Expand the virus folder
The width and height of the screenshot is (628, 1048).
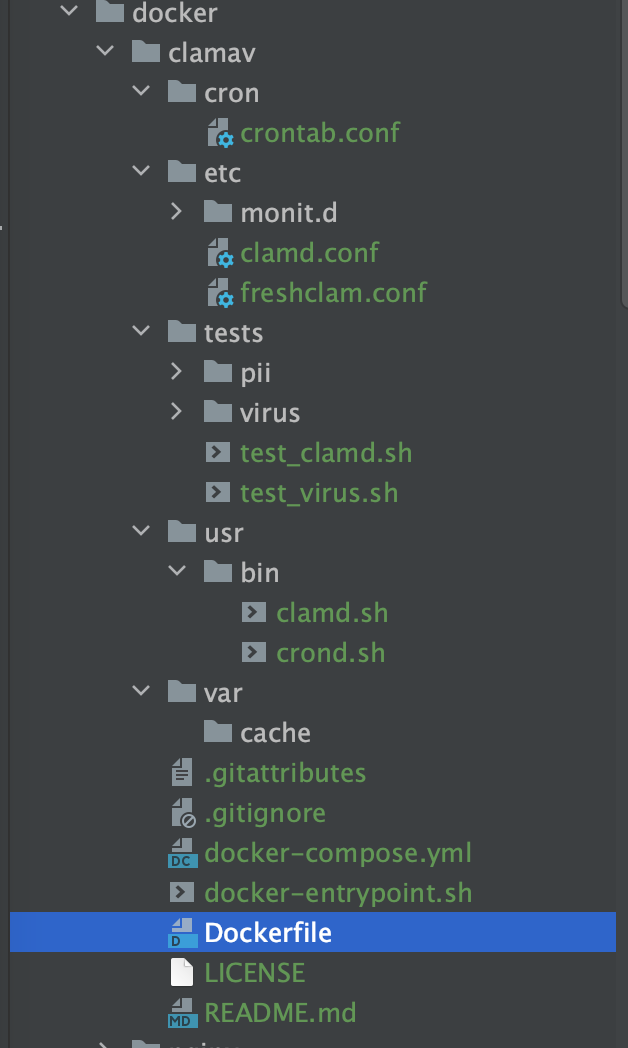(x=177, y=412)
